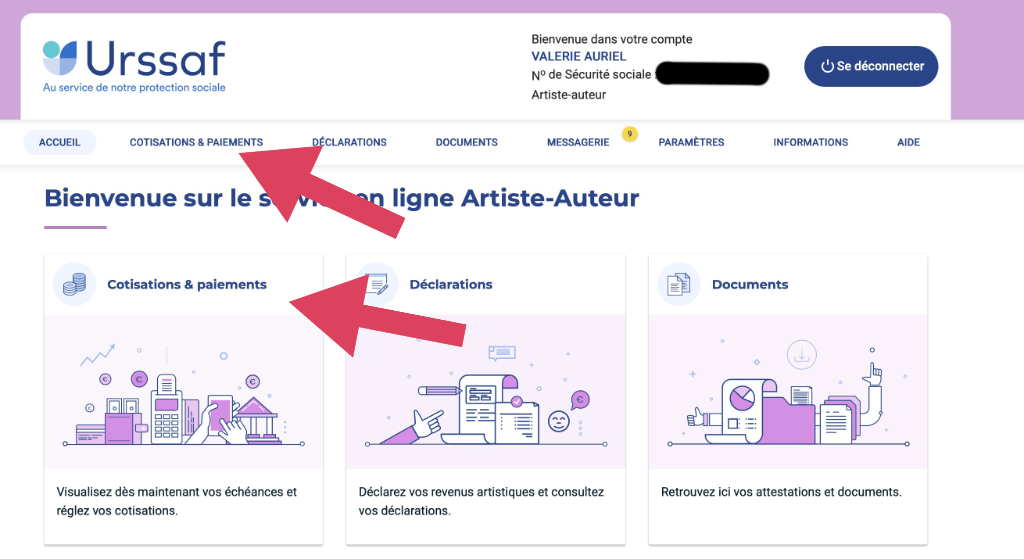Click the Artiste-auteur label under the account name
1024x559 pixels.
tap(569, 95)
